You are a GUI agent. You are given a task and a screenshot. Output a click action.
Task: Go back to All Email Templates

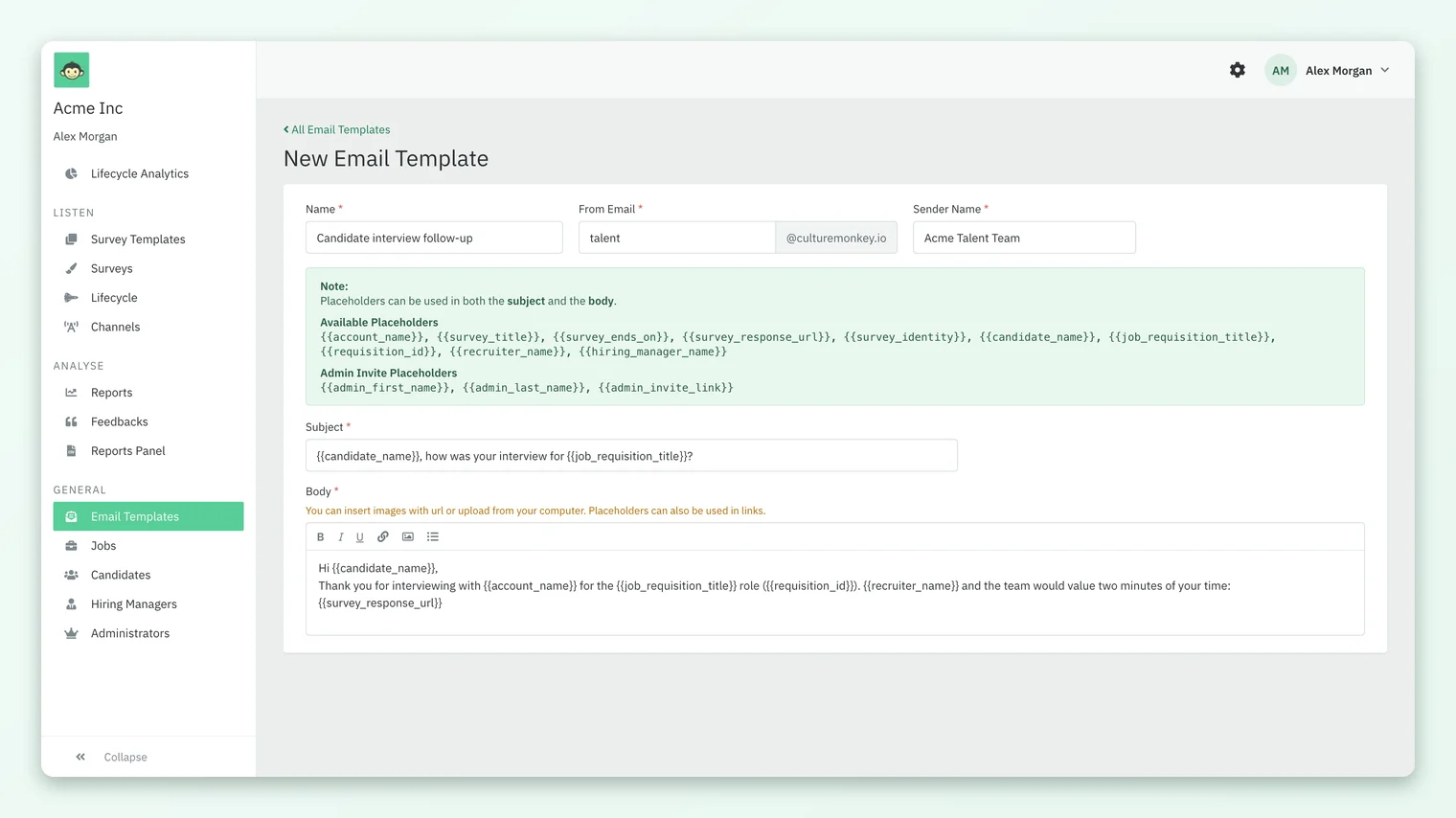[337, 129]
